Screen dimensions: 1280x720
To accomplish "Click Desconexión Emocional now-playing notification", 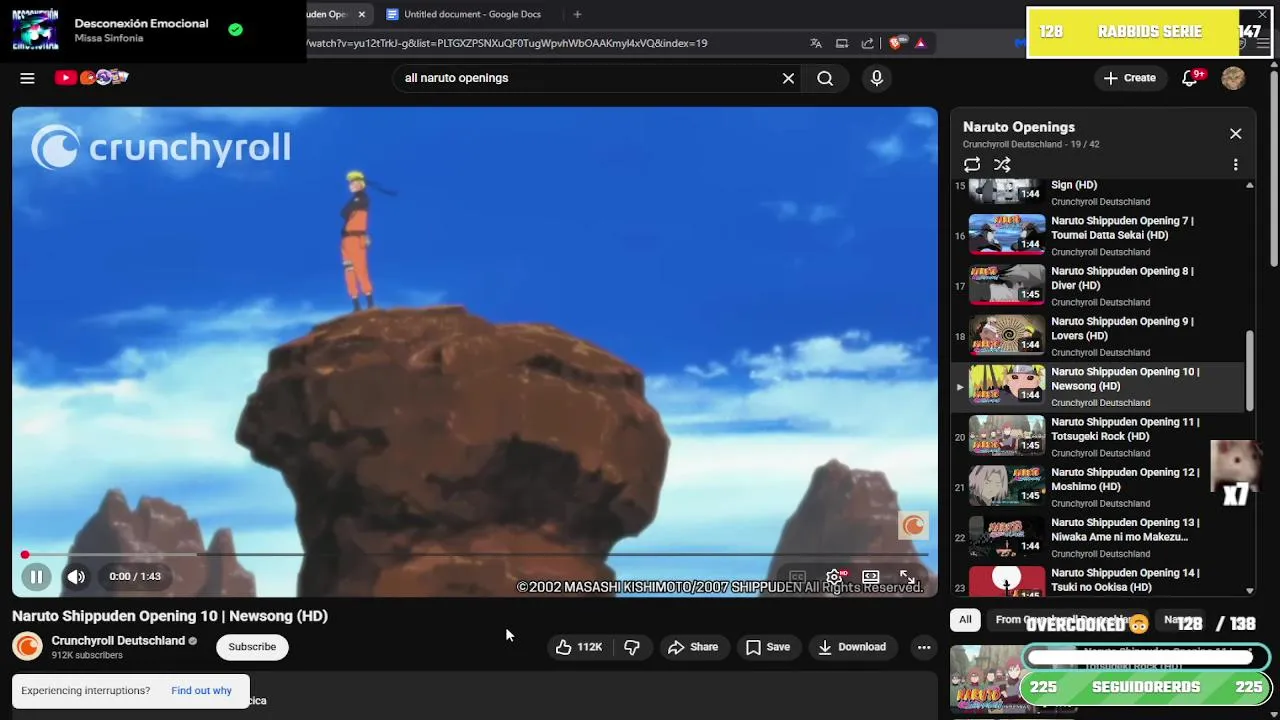I will 153,30.
